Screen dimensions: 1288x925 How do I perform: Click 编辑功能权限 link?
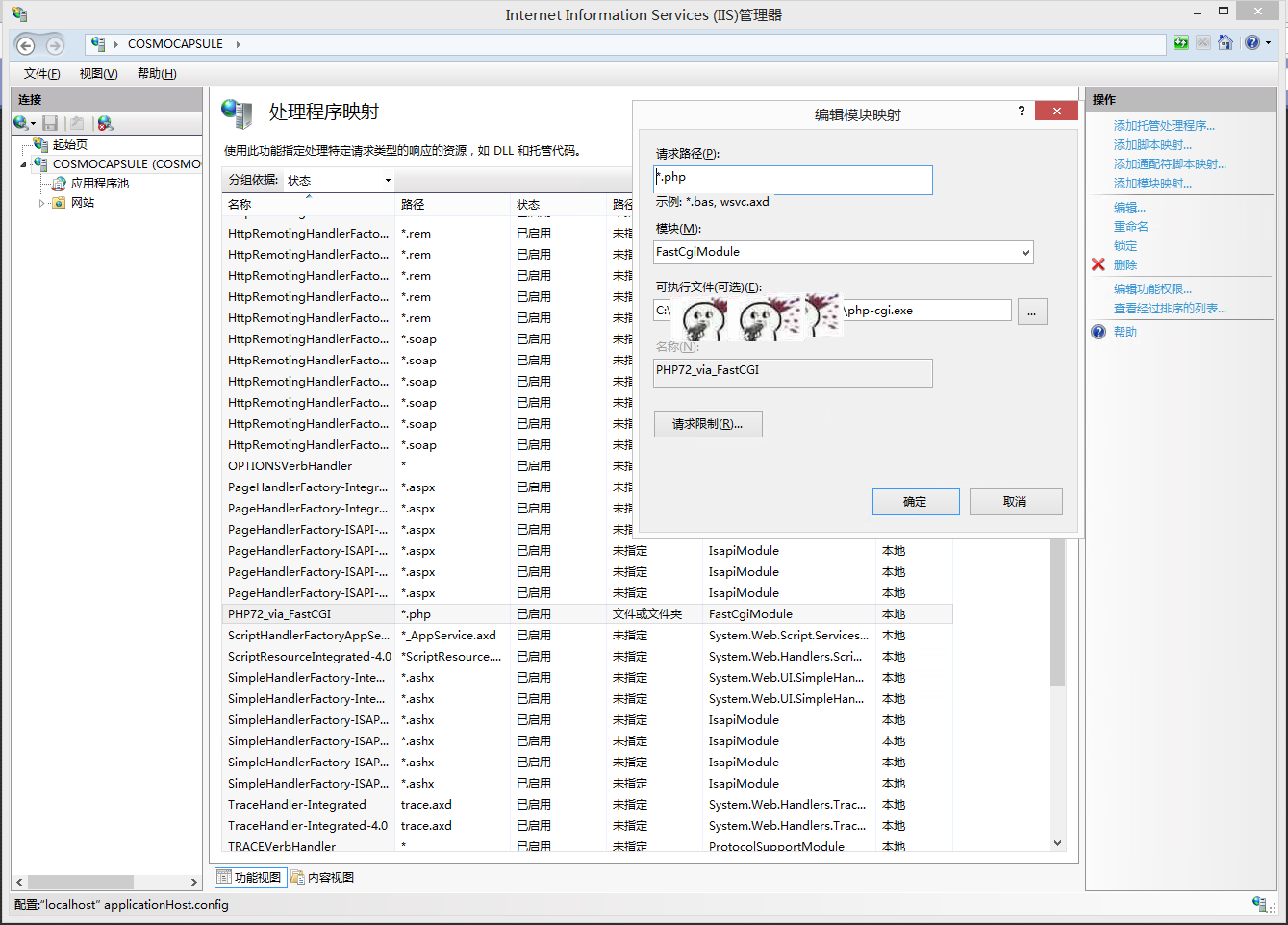(1152, 288)
